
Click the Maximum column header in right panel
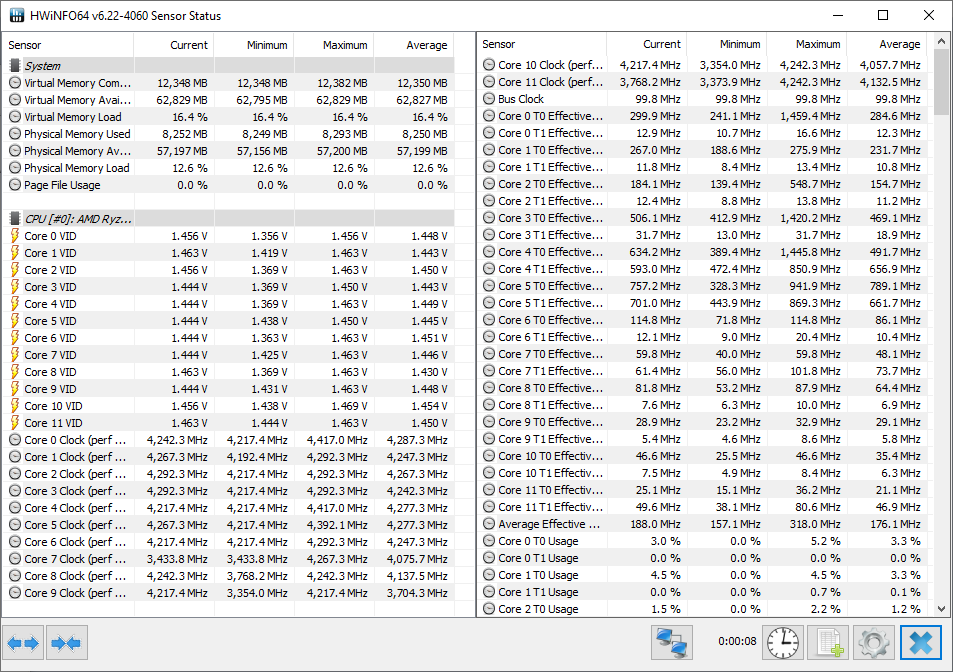tap(807, 44)
